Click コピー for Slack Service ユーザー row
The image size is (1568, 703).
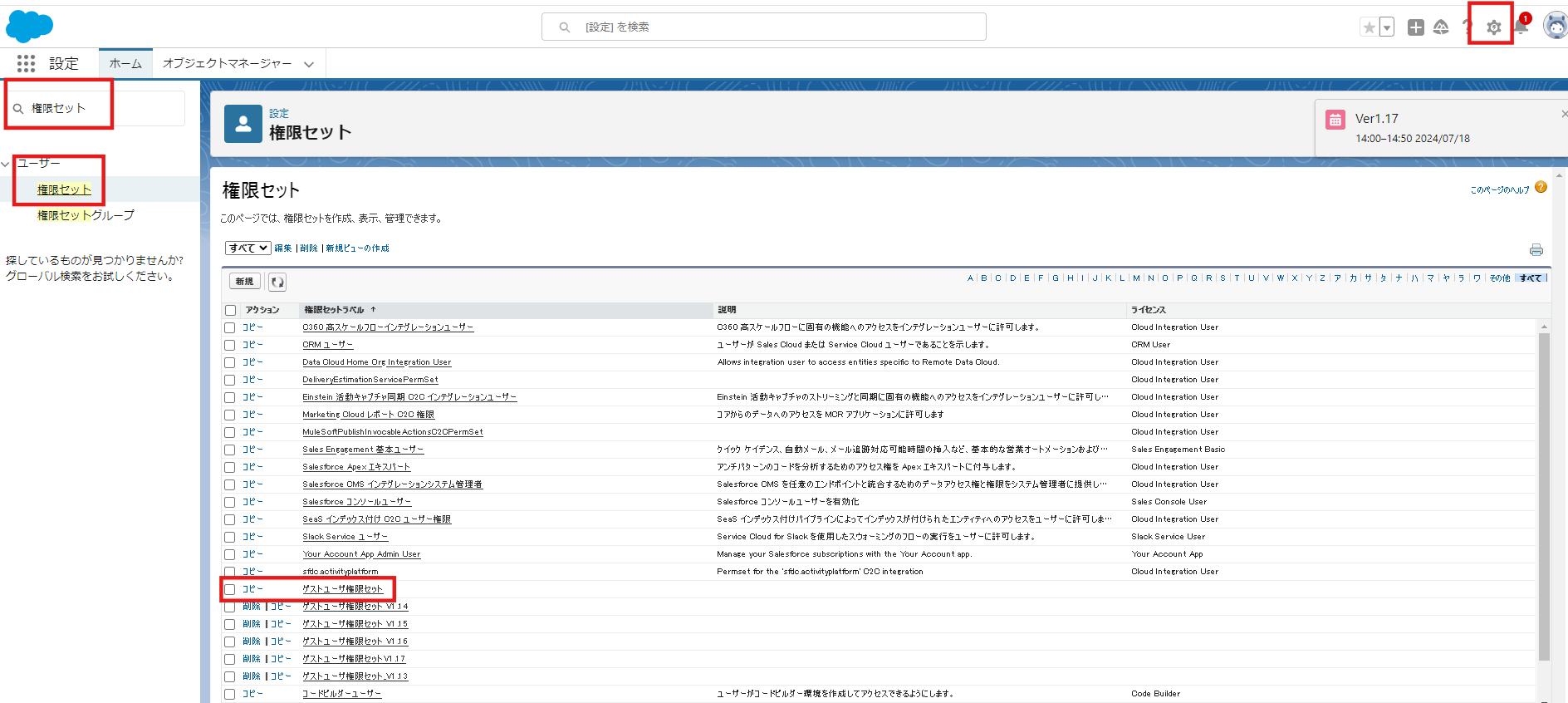point(252,537)
